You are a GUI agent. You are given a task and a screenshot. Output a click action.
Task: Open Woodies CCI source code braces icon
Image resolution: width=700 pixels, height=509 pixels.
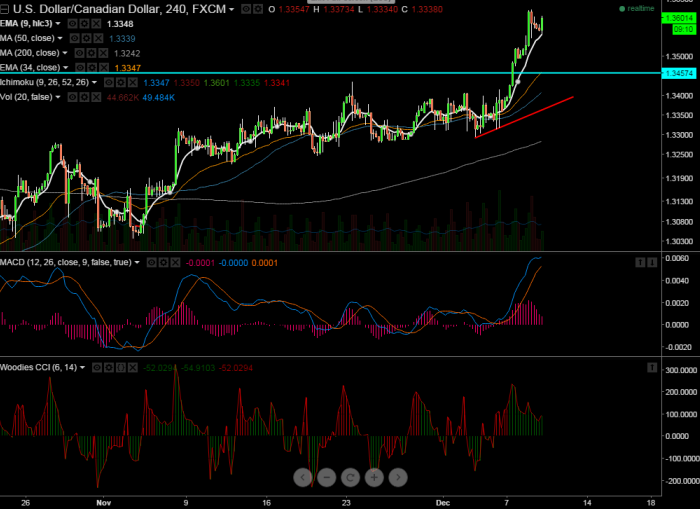coord(121,368)
